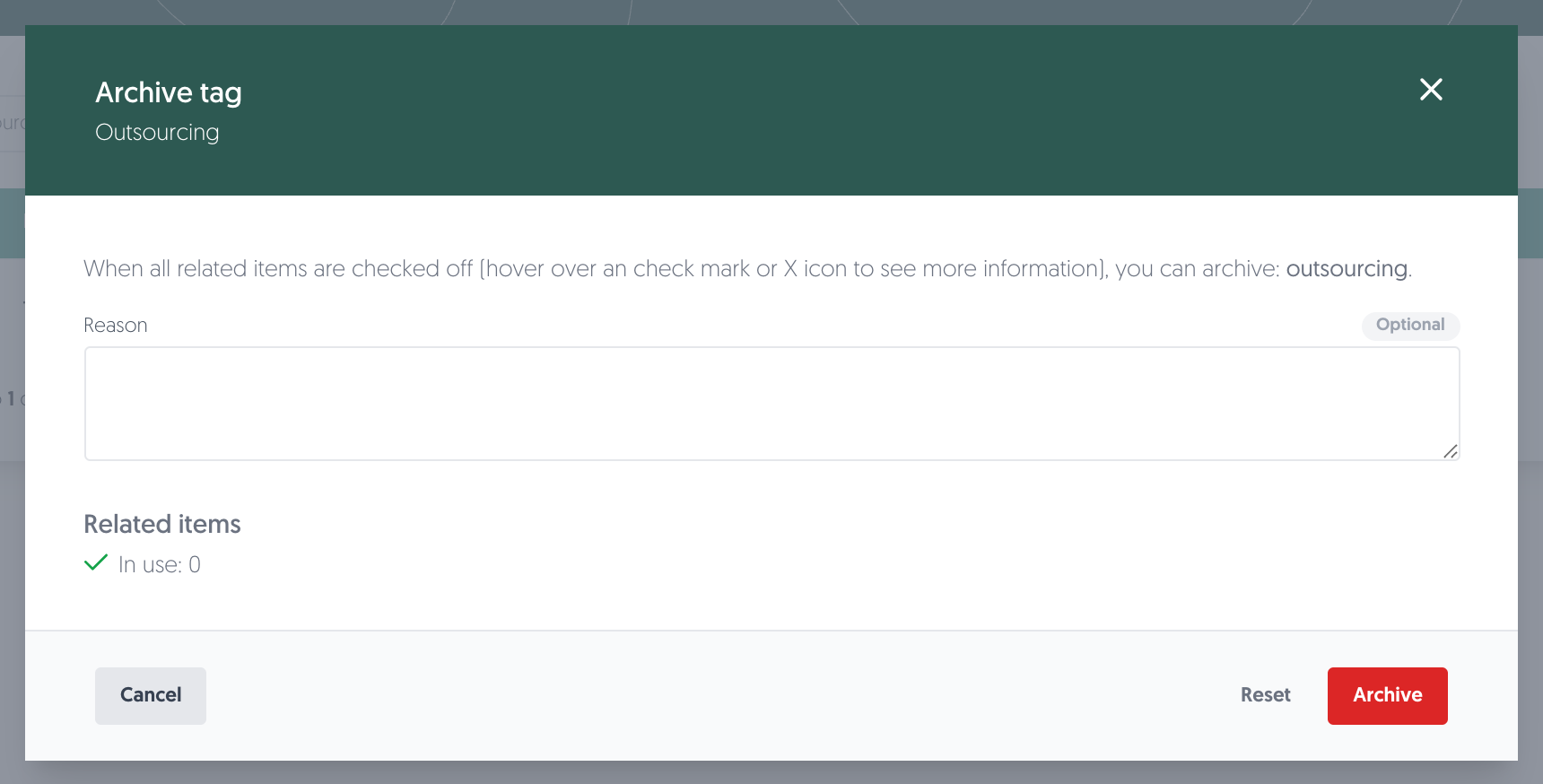
Task: Click the Optional badge
Action: pos(1410,325)
